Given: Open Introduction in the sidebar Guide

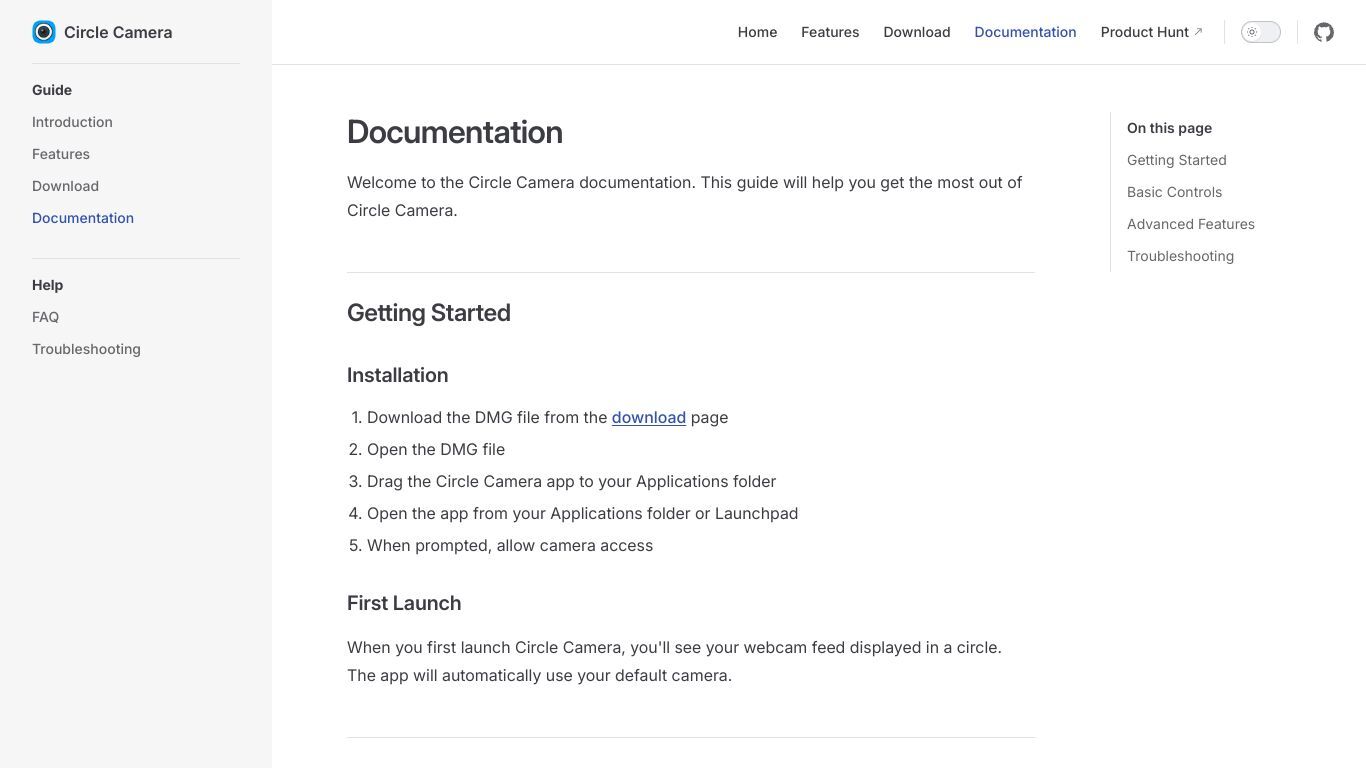Looking at the screenshot, I should tap(72, 122).
